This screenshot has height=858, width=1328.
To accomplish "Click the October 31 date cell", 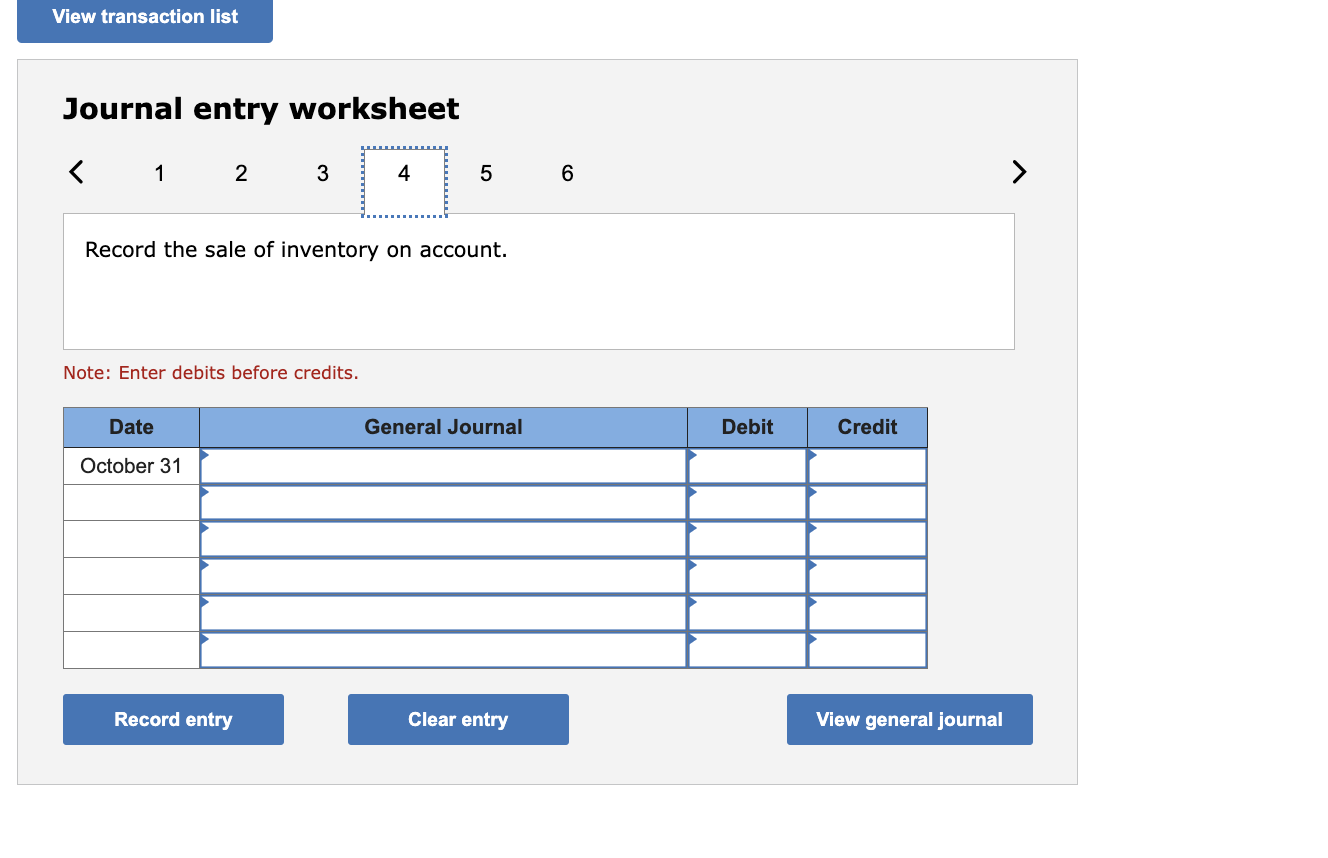I will [x=131, y=465].
